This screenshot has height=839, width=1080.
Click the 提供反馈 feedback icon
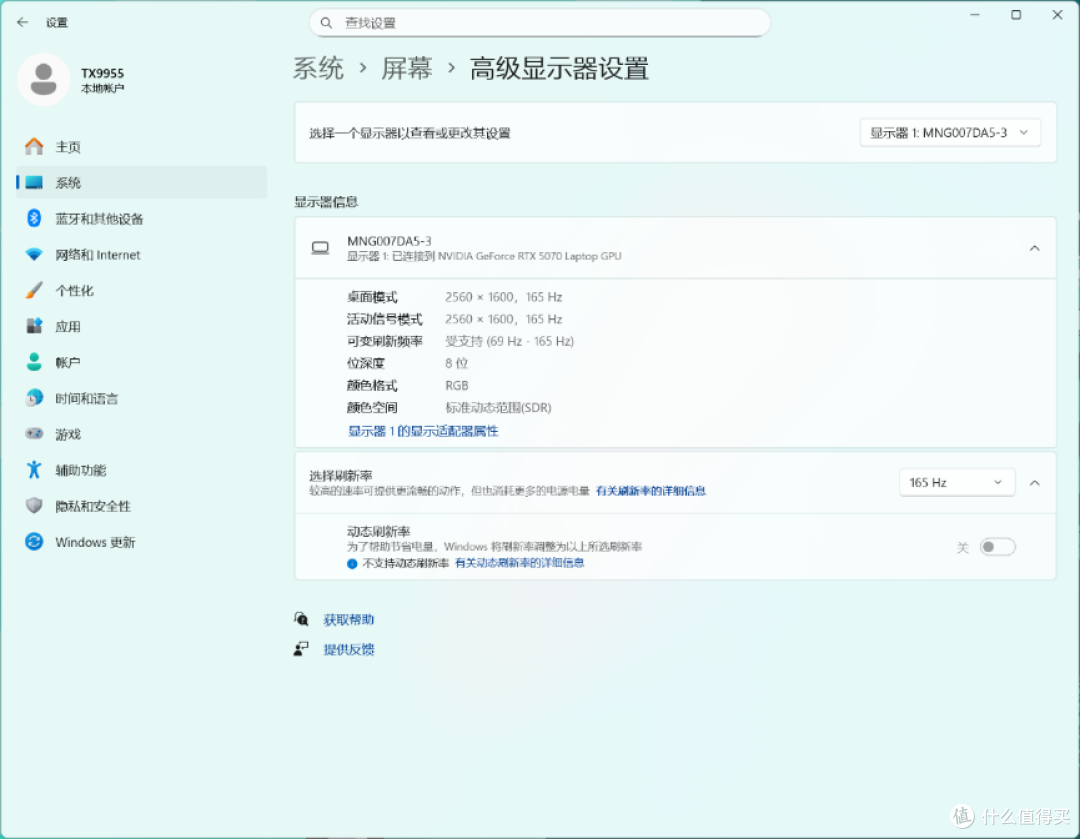[x=301, y=649]
